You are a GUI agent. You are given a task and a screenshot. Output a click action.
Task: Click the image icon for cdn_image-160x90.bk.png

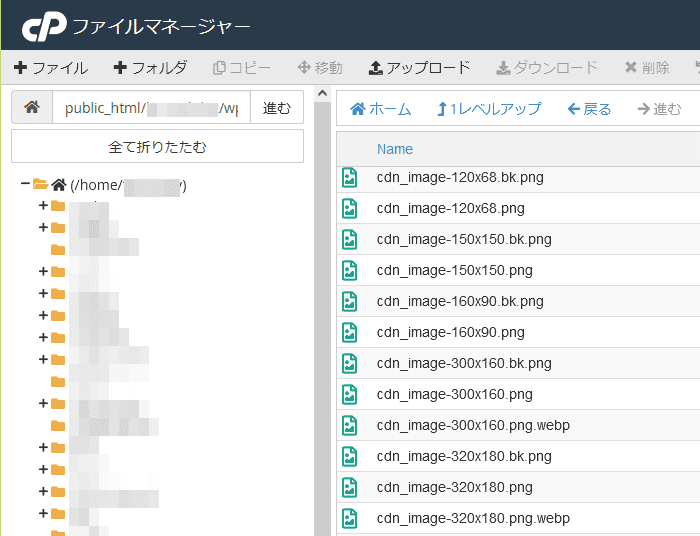click(x=349, y=301)
